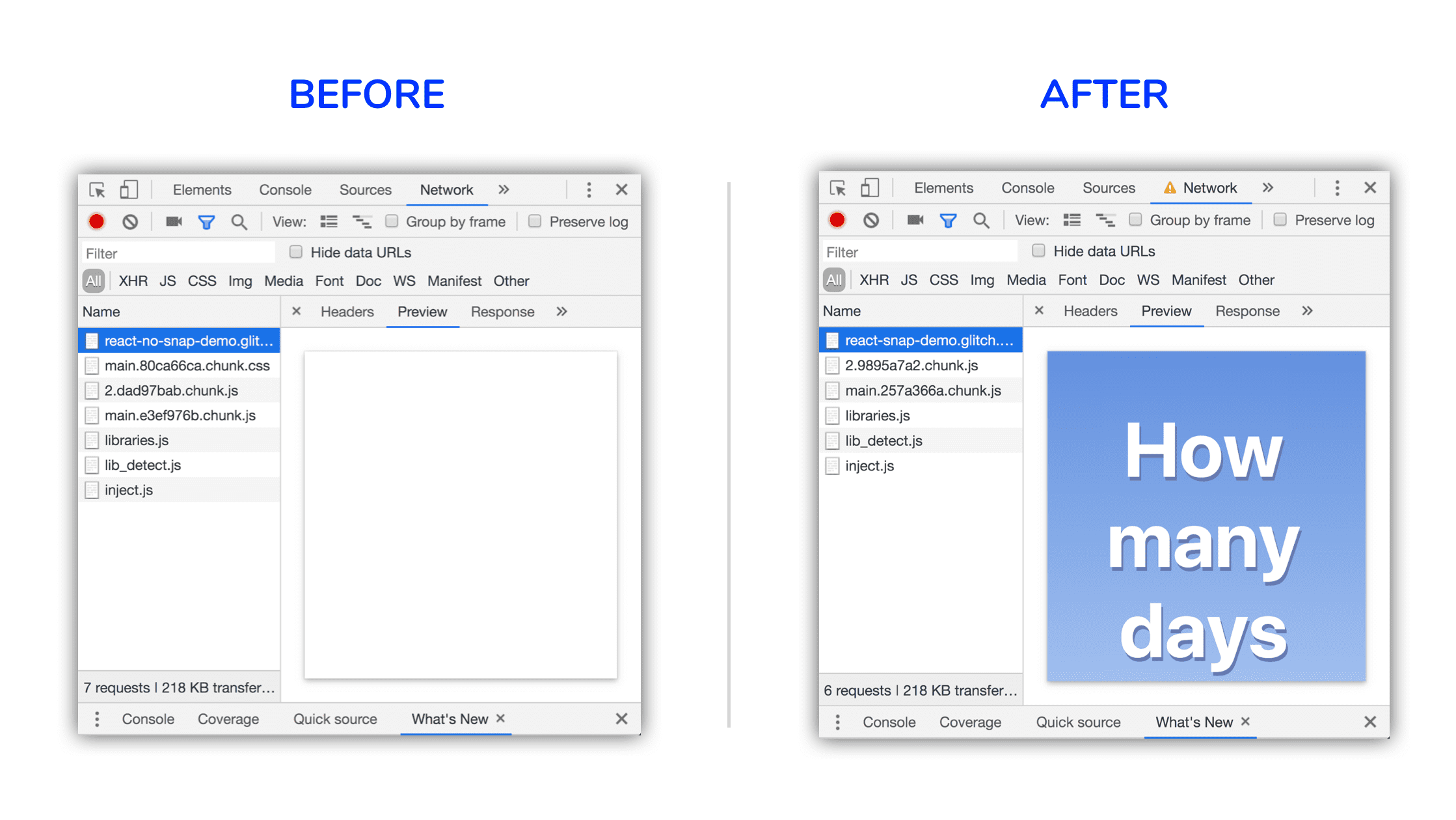Screen dimensions: 1456x820
Task: Click 'JS' filter button in BEFORE panel
Action: coord(168,281)
